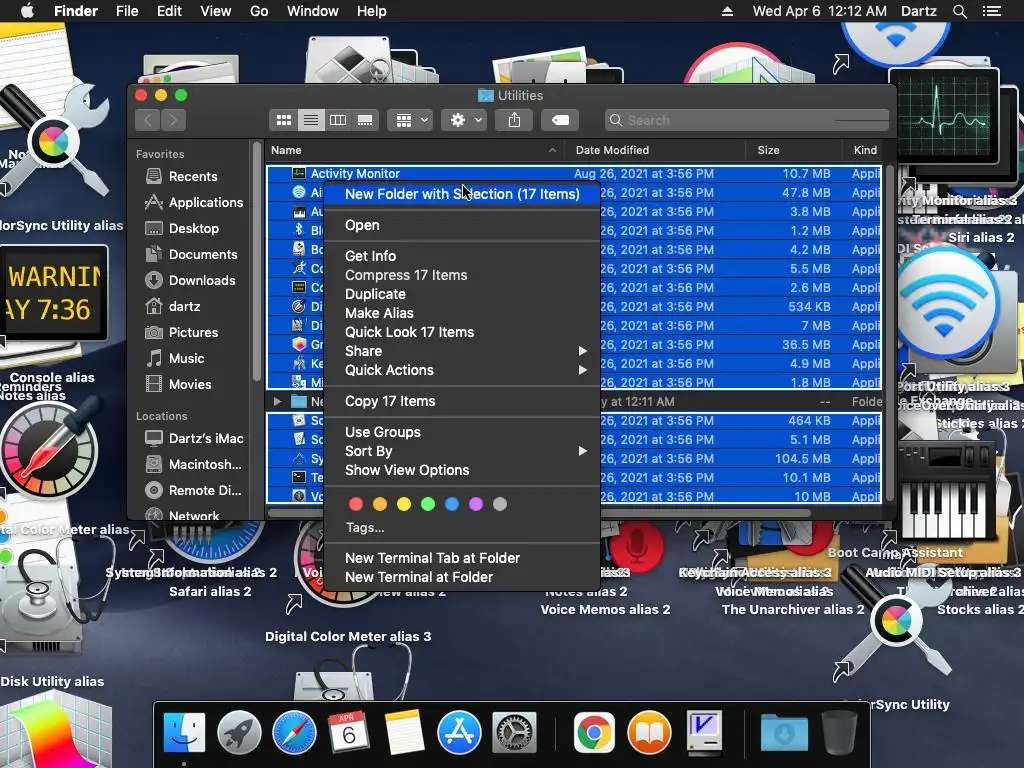Click the Finder search field
This screenshot has height=768, width=1024.
(x=746, y=120)
